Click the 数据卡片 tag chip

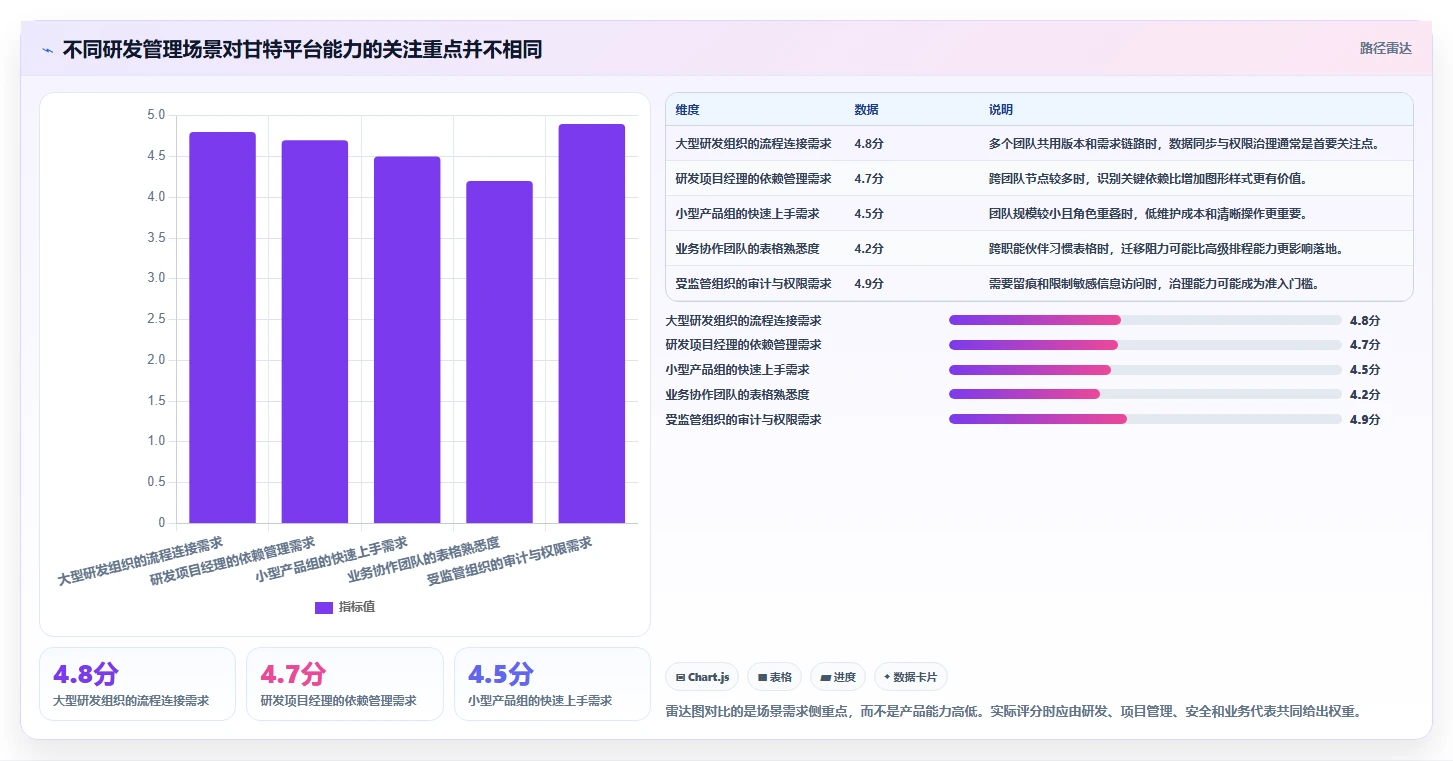[911, 677]
